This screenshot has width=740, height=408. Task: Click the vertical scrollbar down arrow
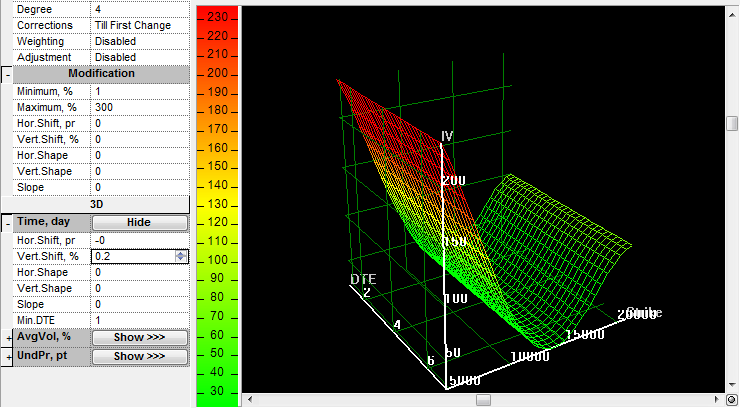(731, 385)
